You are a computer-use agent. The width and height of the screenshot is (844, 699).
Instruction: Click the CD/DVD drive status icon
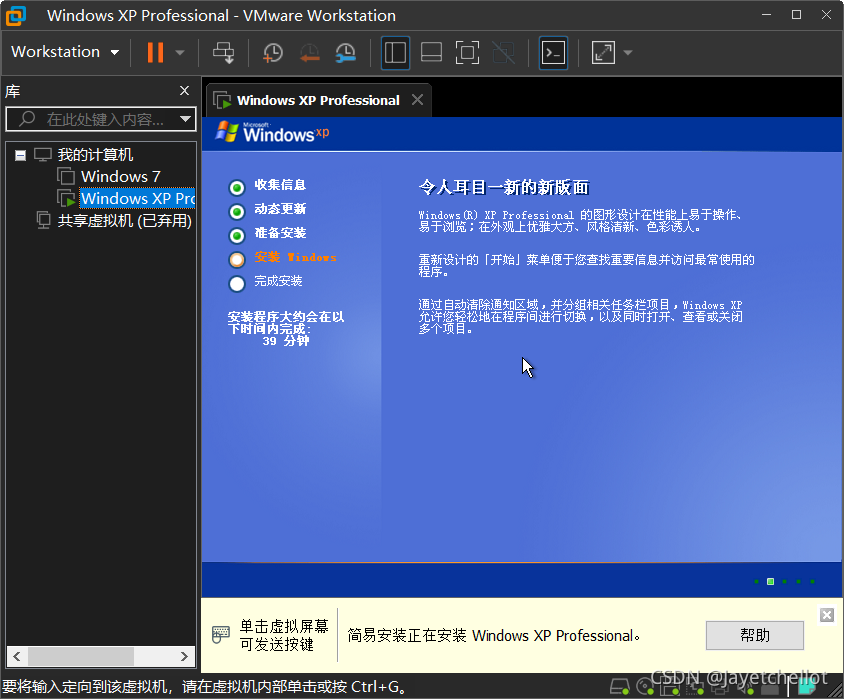coord(644,687)
